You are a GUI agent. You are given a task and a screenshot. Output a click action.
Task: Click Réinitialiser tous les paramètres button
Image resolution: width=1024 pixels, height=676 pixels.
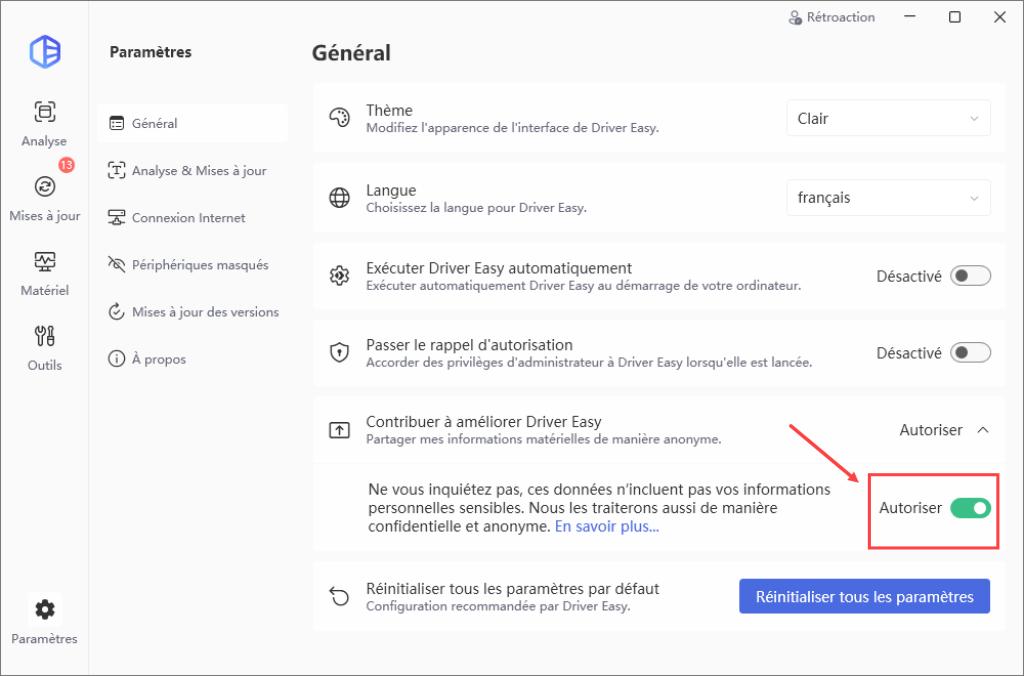[865, 596]
